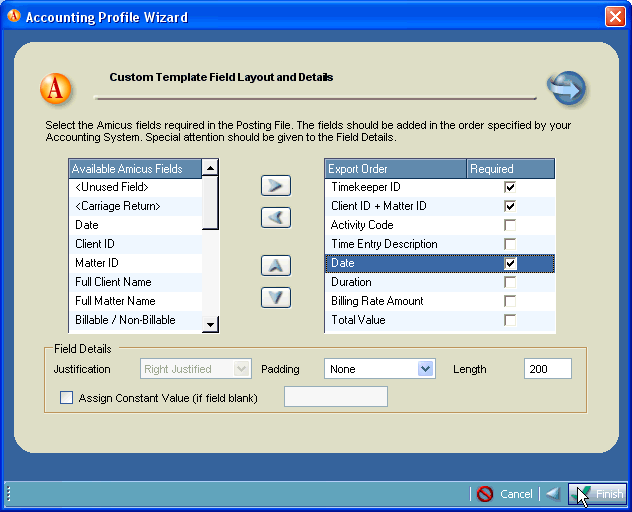Image resolution: width=632 pixels, height=512 pixels.
Task: Click the red Cancel icon
Action: pyautogui.click(x=485, y=494)
